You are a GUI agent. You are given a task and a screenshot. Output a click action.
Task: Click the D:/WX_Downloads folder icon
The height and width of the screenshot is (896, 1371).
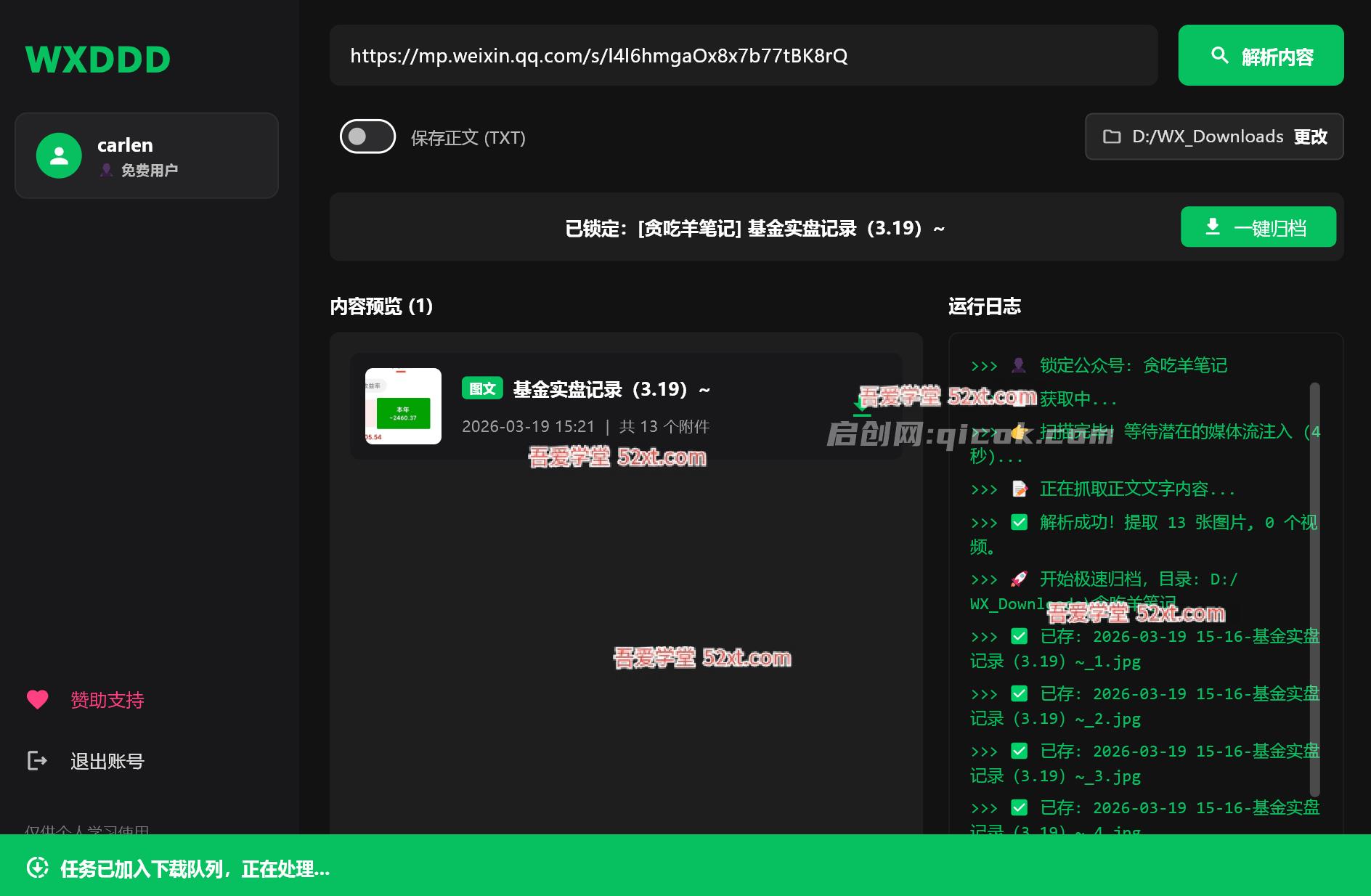1112,137
